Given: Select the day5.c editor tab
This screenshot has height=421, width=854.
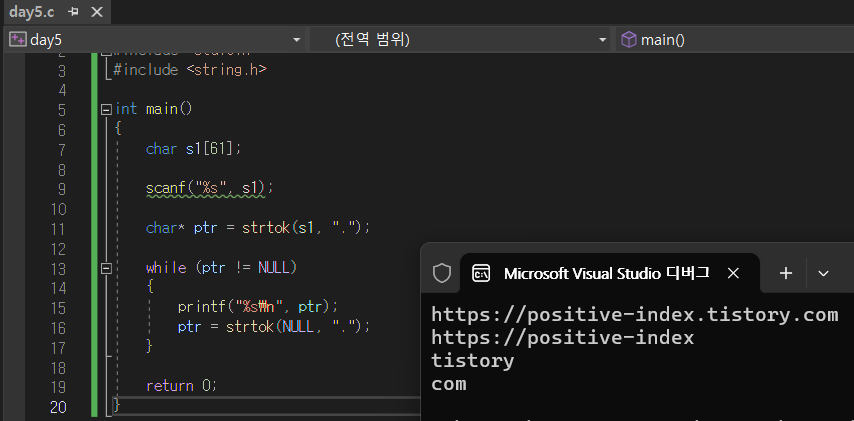Looking at the screenshot, I should (32, 12).
